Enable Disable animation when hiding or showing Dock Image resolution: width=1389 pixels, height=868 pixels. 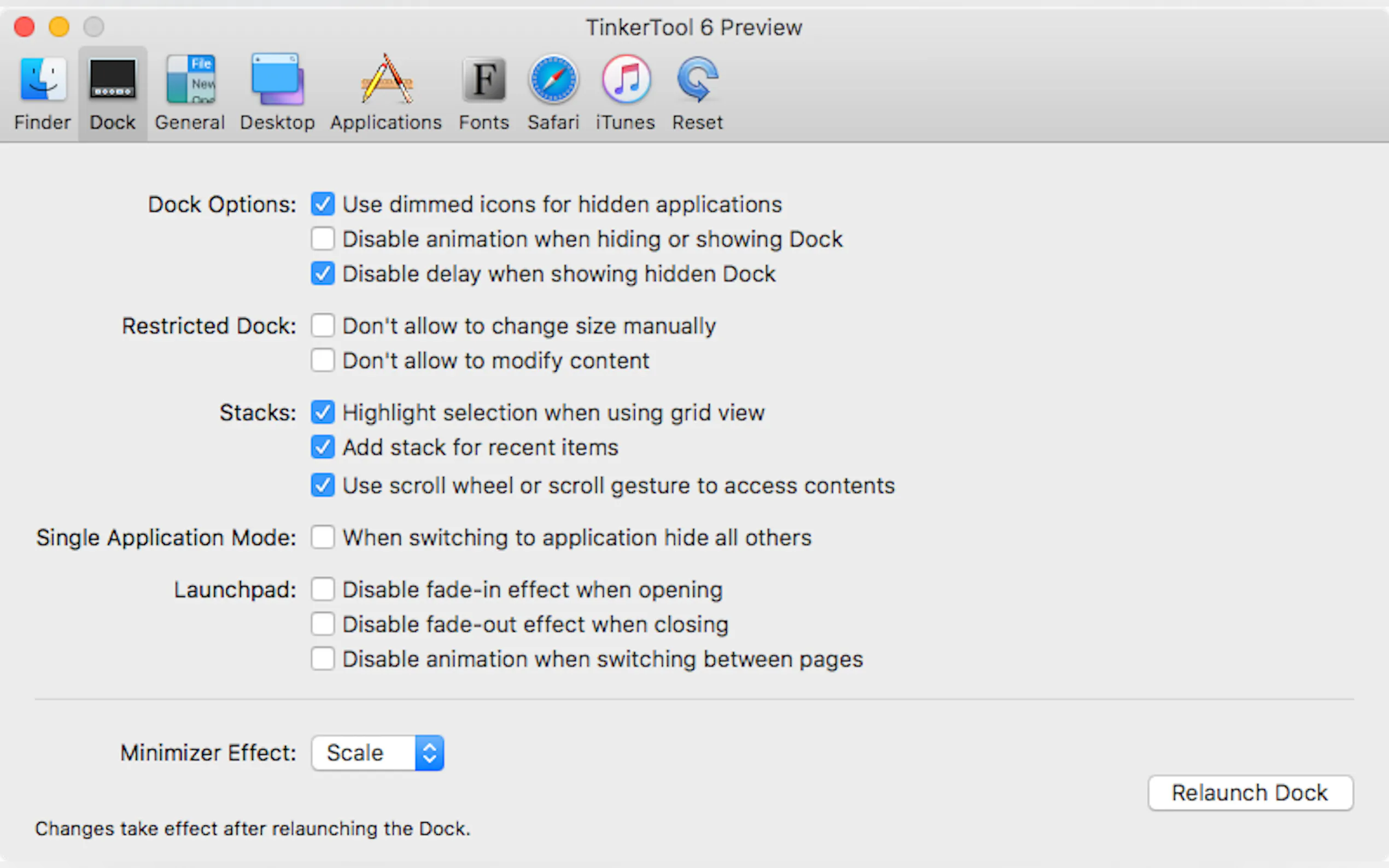[x=323, y=239]
